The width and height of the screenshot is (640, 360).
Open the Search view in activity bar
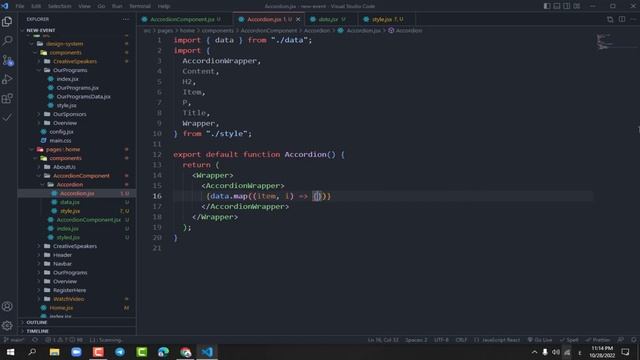[7, 40]
